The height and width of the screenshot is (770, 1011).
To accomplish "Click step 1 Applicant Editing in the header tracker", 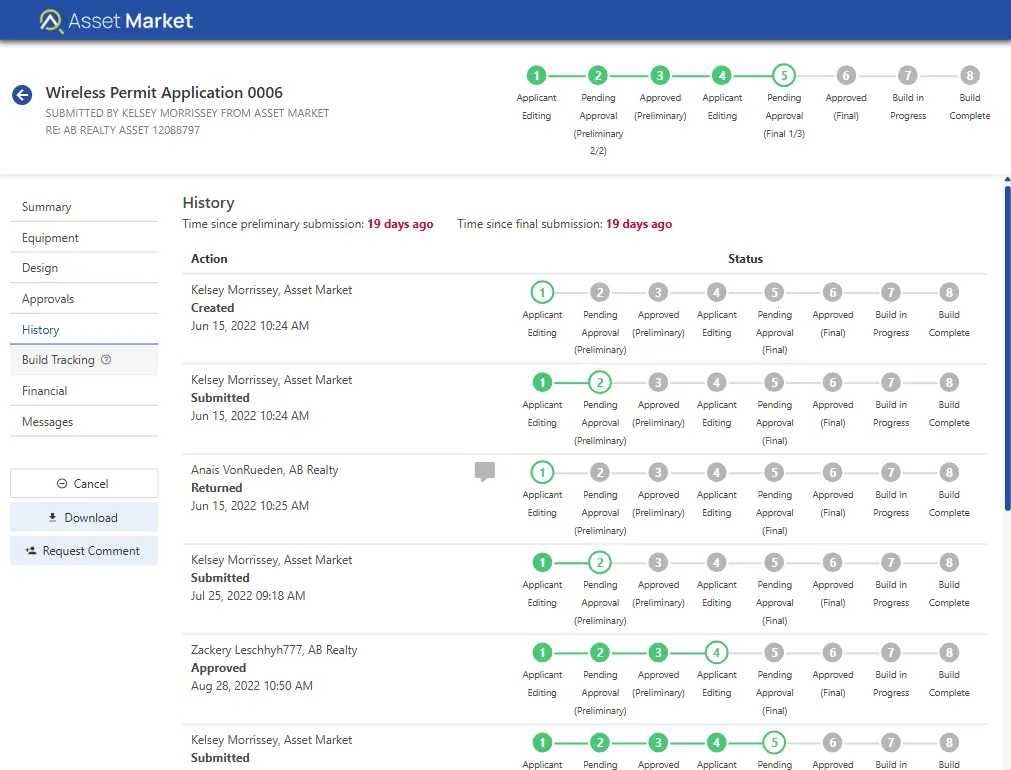I will pos(536,75).
